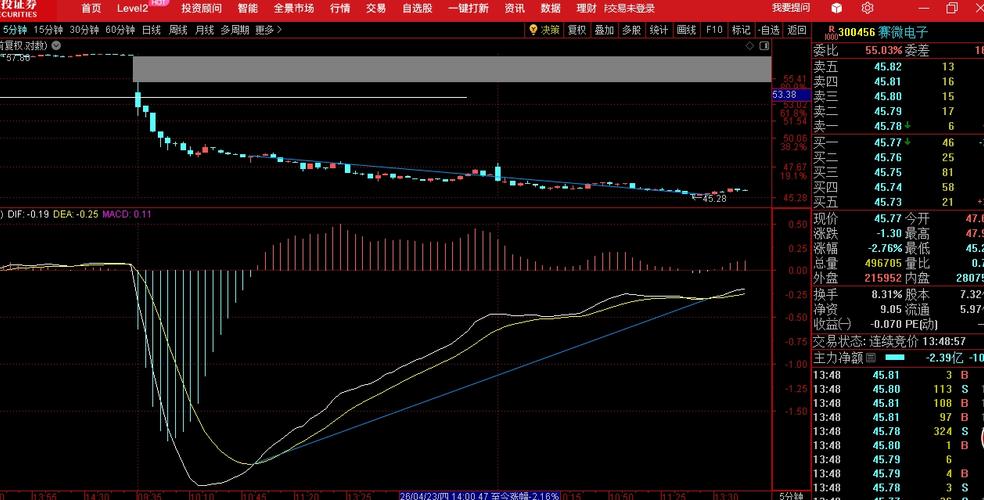The image size is (984, 500).
Task: Click the 复权 toolbar button
Action: tap(577, 29)
